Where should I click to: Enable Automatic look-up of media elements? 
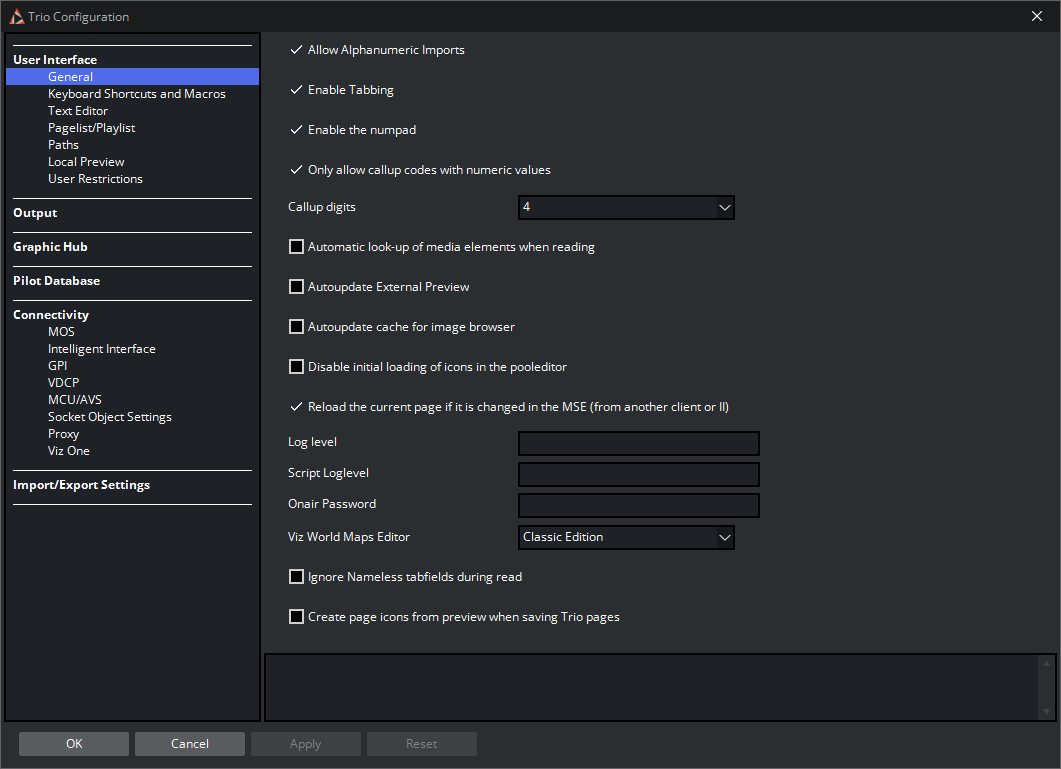tap(296, 246)
